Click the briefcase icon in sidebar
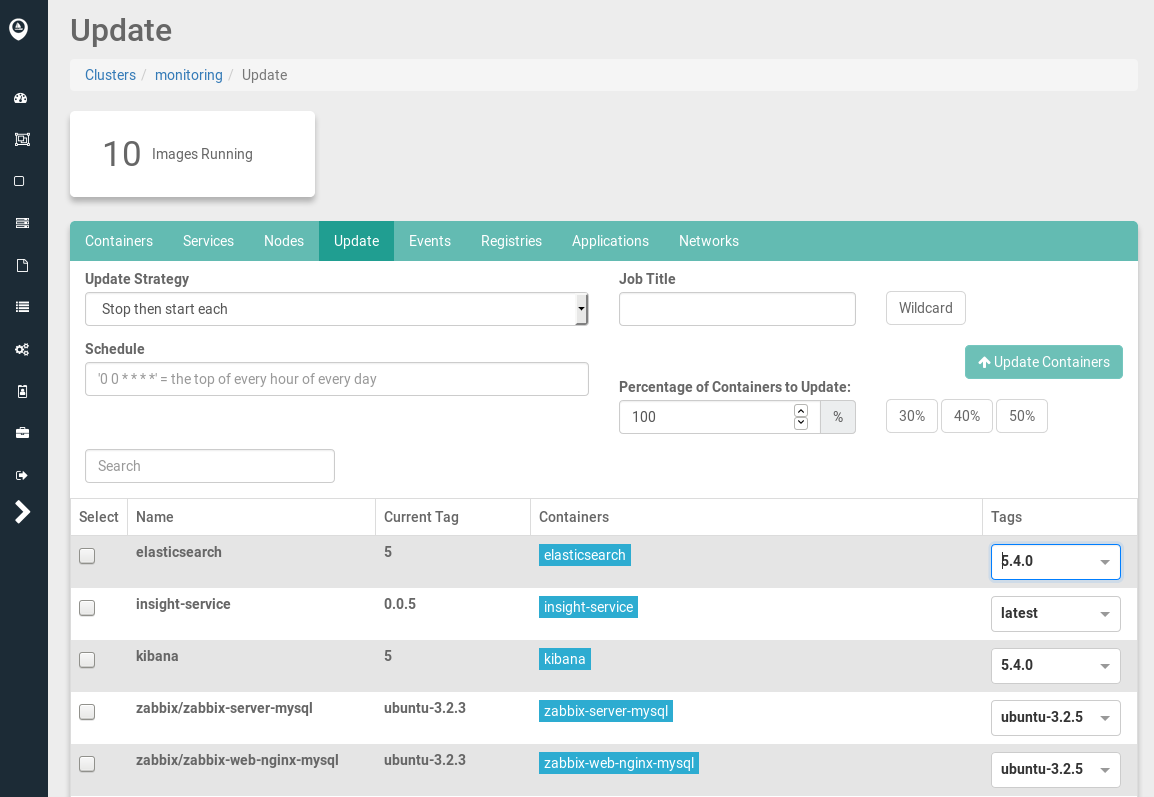Screen dimensions: 1154x797 (x=21, y=433)
